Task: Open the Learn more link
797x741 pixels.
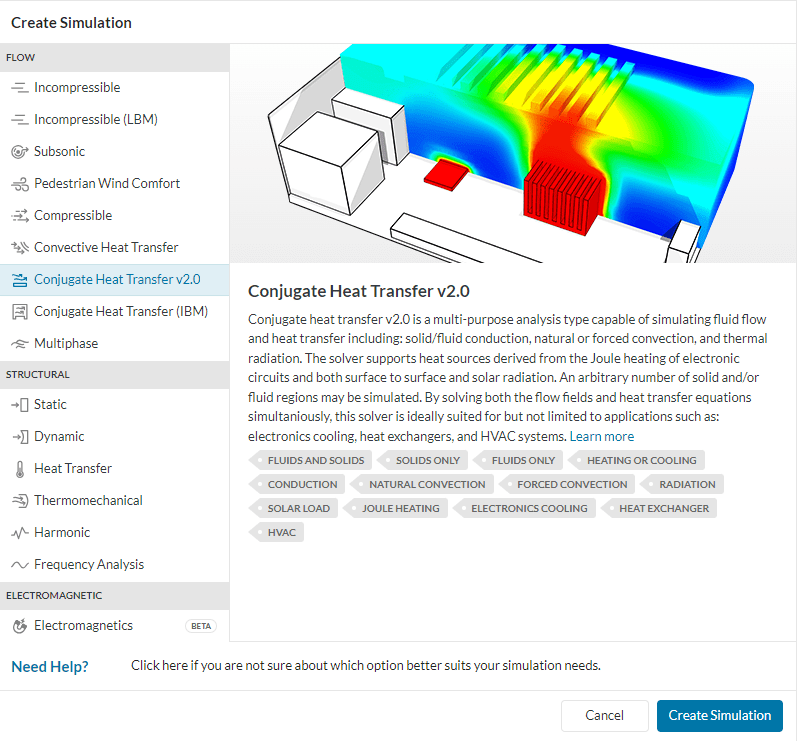Action: pos(601,437)
